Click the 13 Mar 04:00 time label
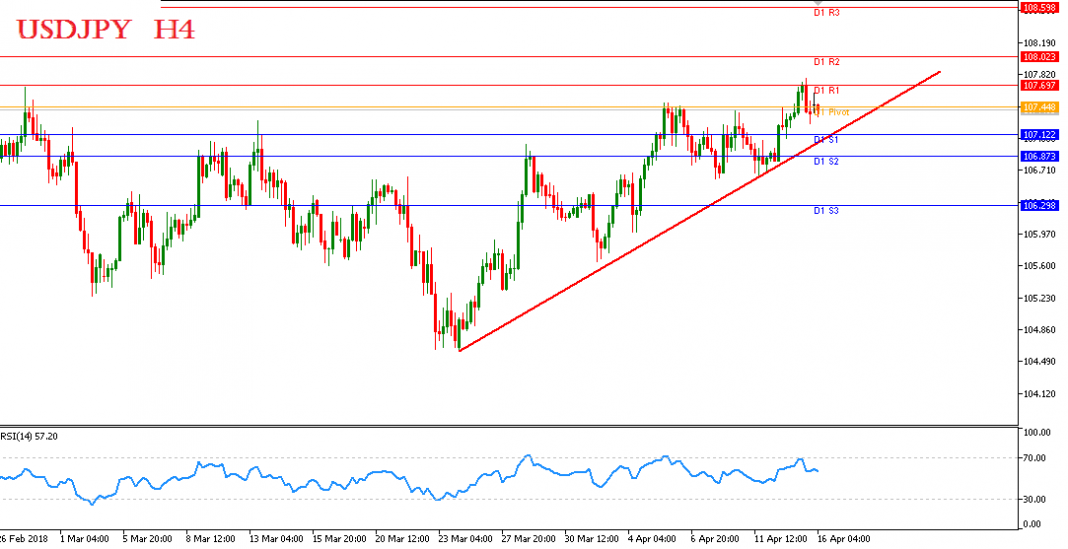 click(x=276, y=539)
